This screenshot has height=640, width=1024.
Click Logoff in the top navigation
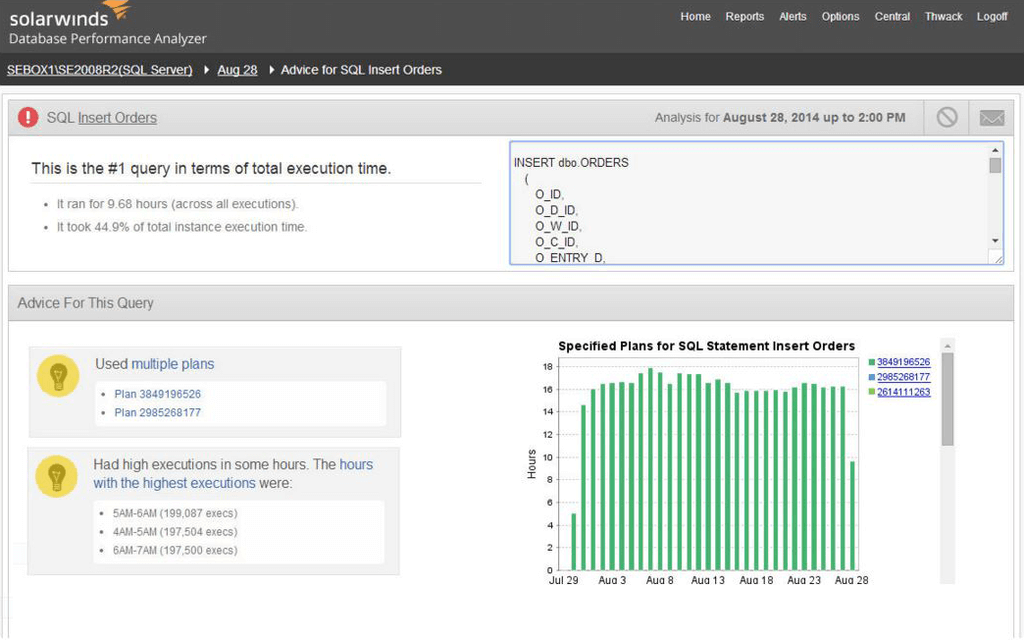[x=992, y=17]
